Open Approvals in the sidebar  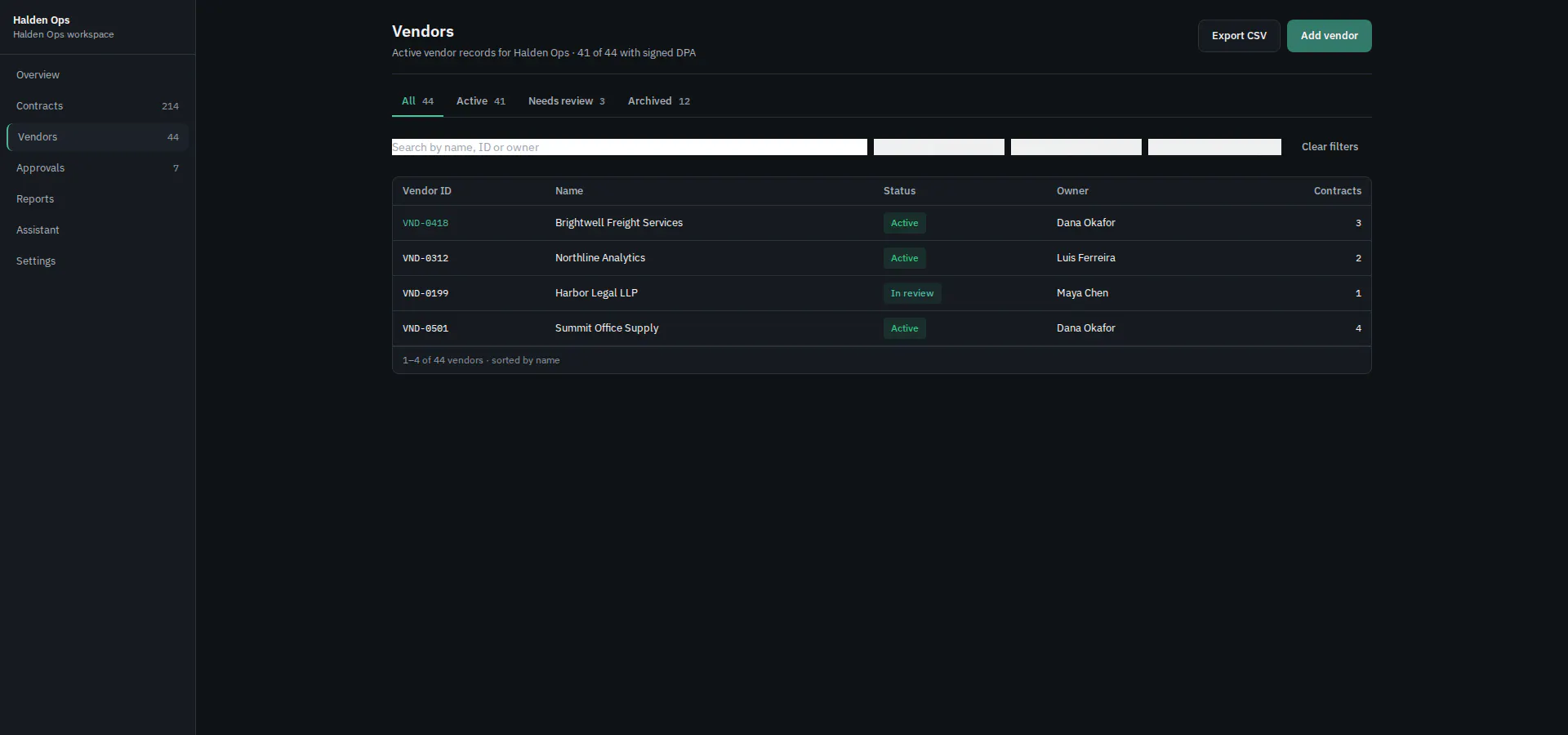[x=97, y=168]
